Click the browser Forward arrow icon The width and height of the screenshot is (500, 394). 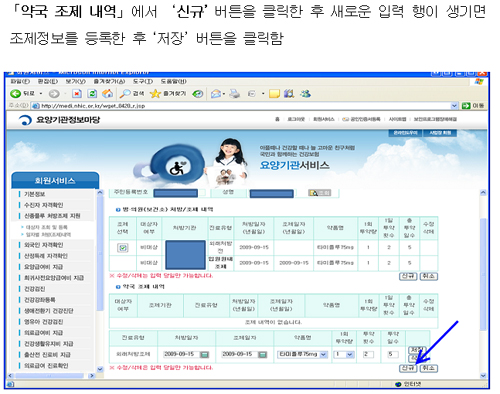[x=54, y=94]
